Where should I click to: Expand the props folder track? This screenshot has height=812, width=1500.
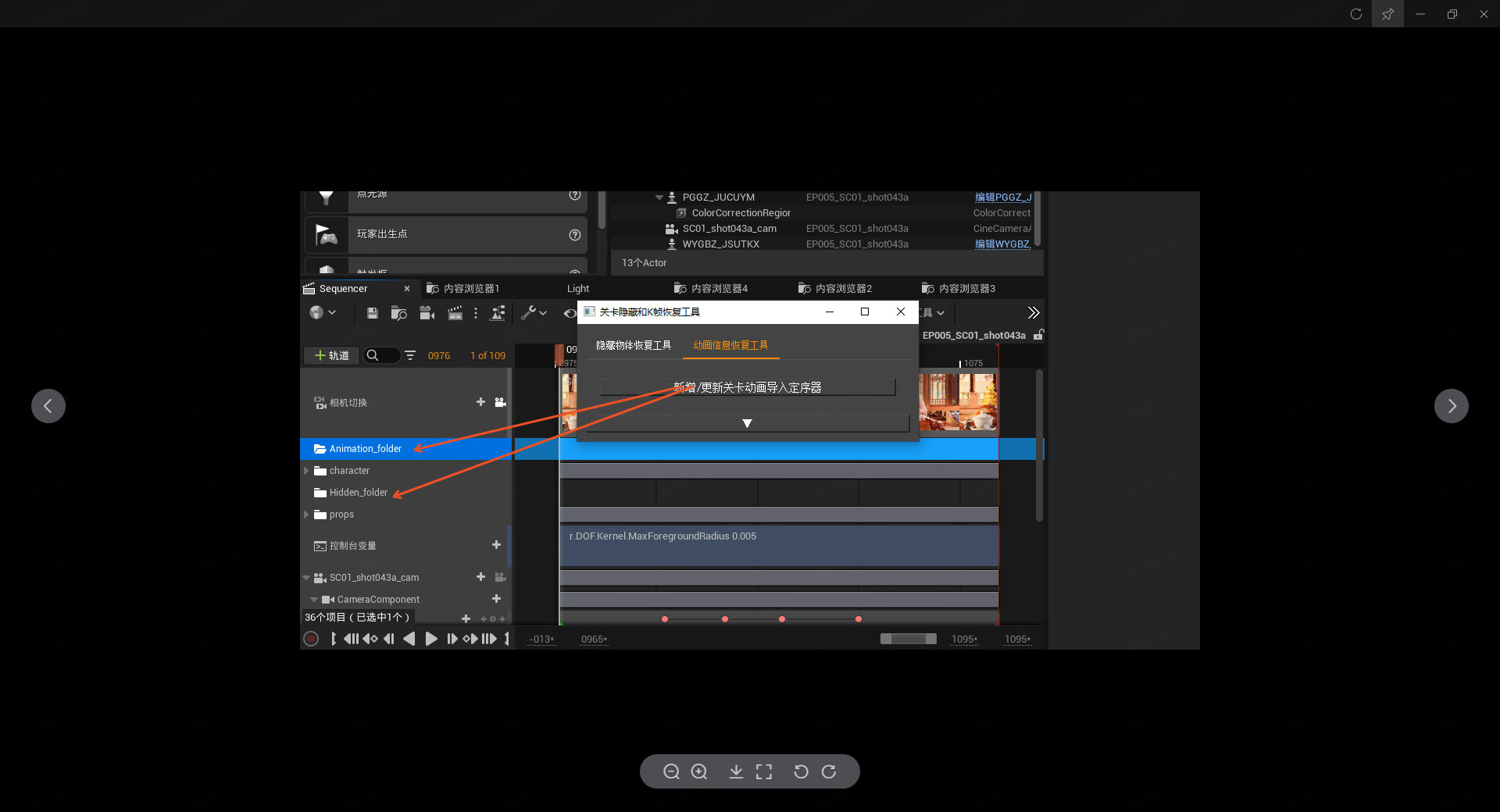(x=306, y=515)
